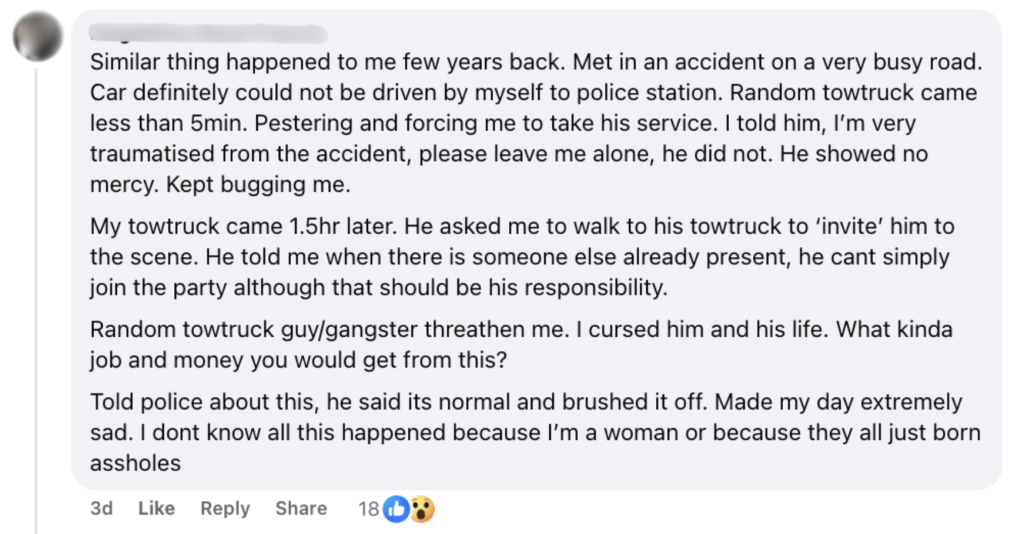
Task: Click the blue thumbs-up reaction icon
Action: (x=397, y=509)
